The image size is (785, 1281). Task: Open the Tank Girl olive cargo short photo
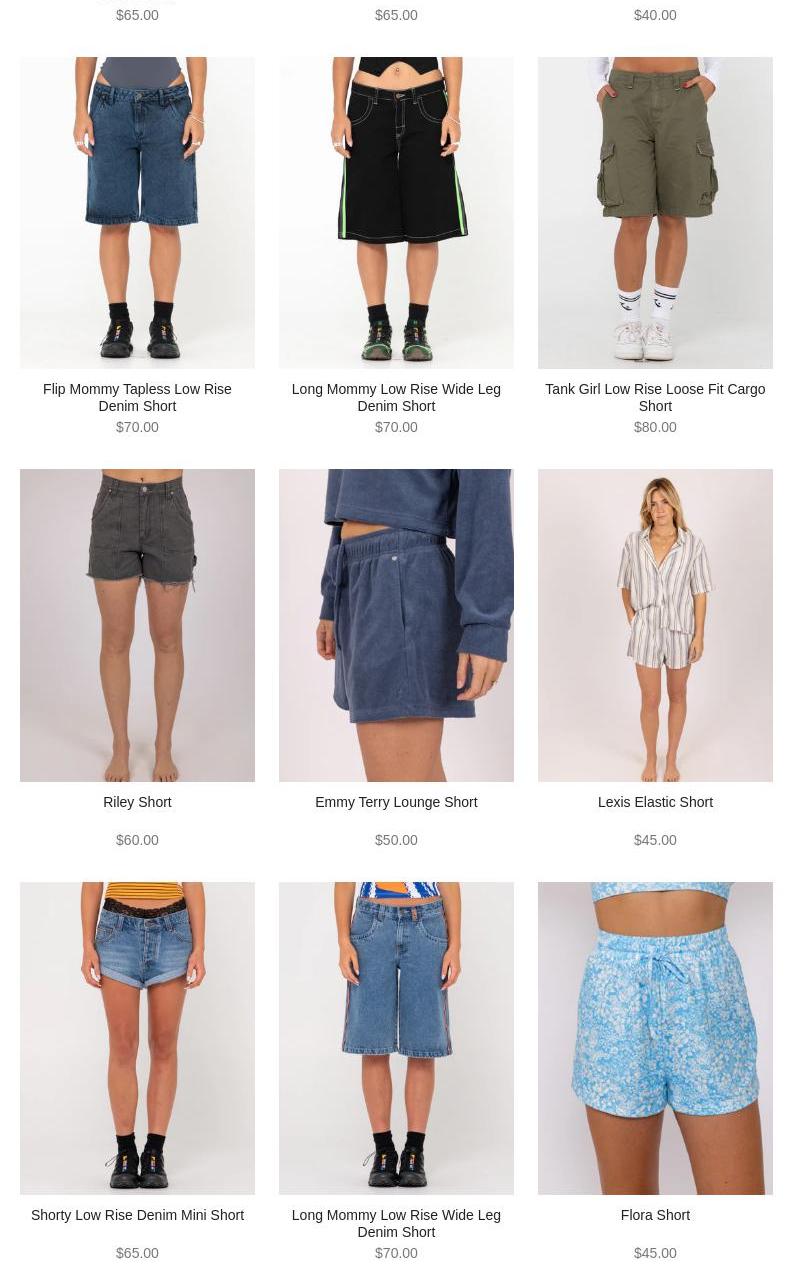(x=655, y=213)
